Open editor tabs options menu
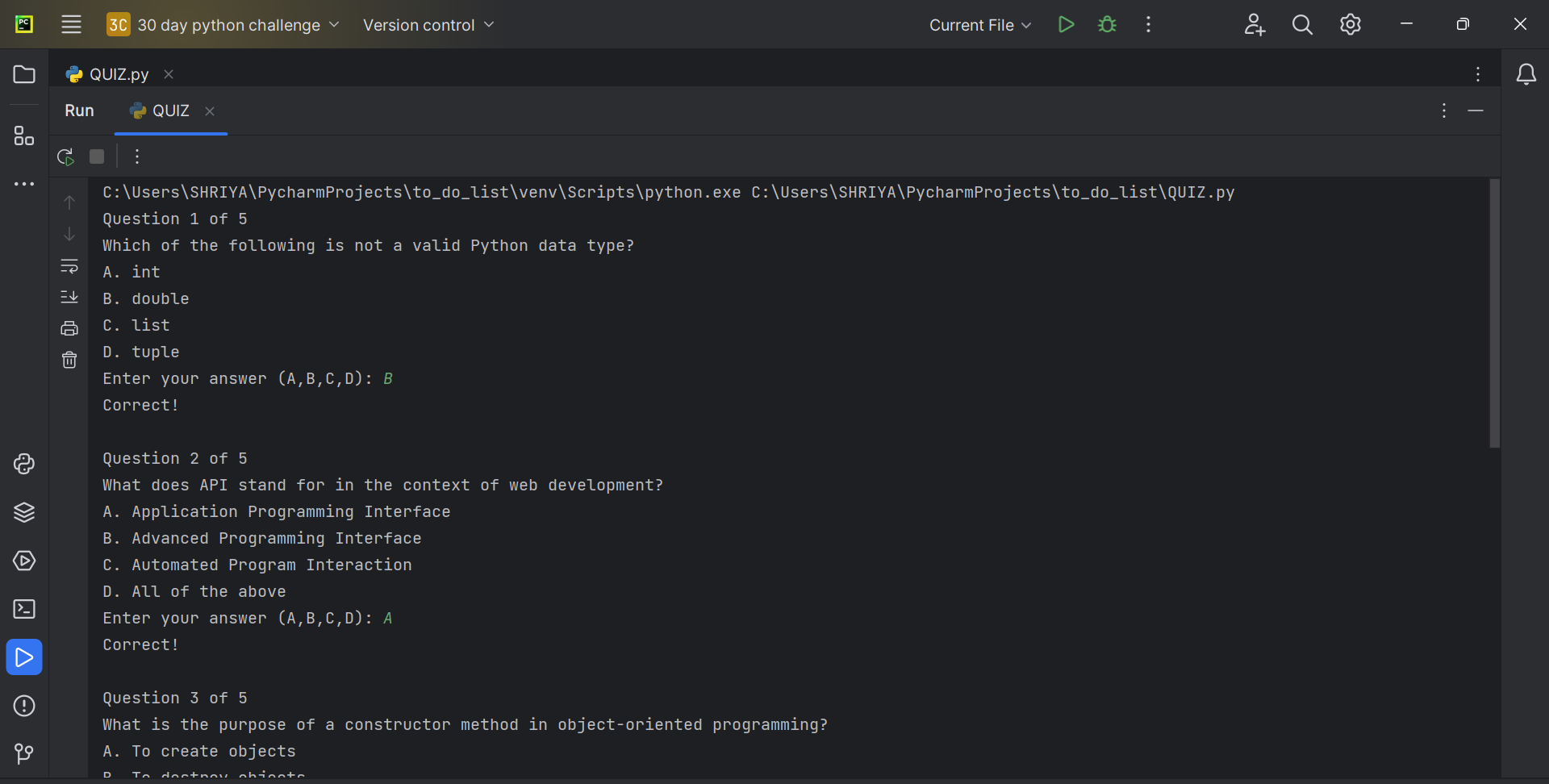The image size is (1549, 784). pyautogui.click(x=1478, y=74)
